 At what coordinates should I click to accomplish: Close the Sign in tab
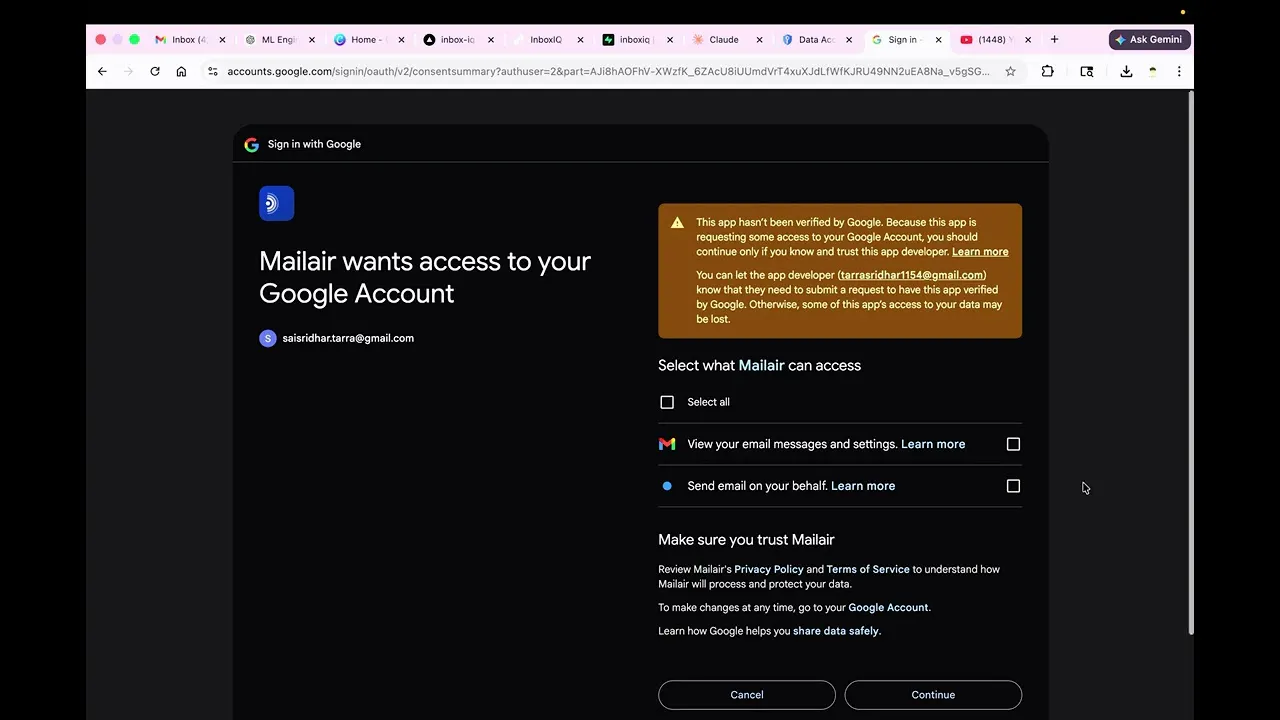pos(938,40)
